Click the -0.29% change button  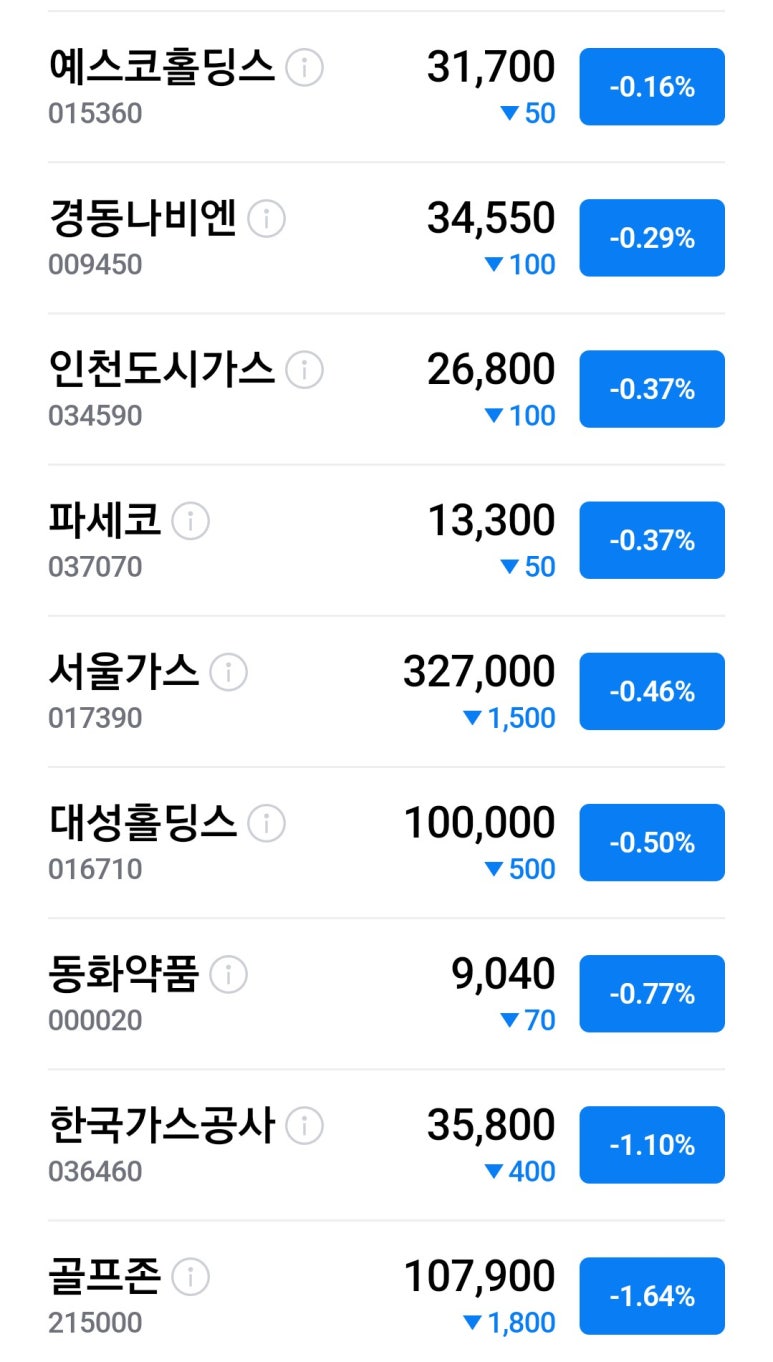pos(652,238)
